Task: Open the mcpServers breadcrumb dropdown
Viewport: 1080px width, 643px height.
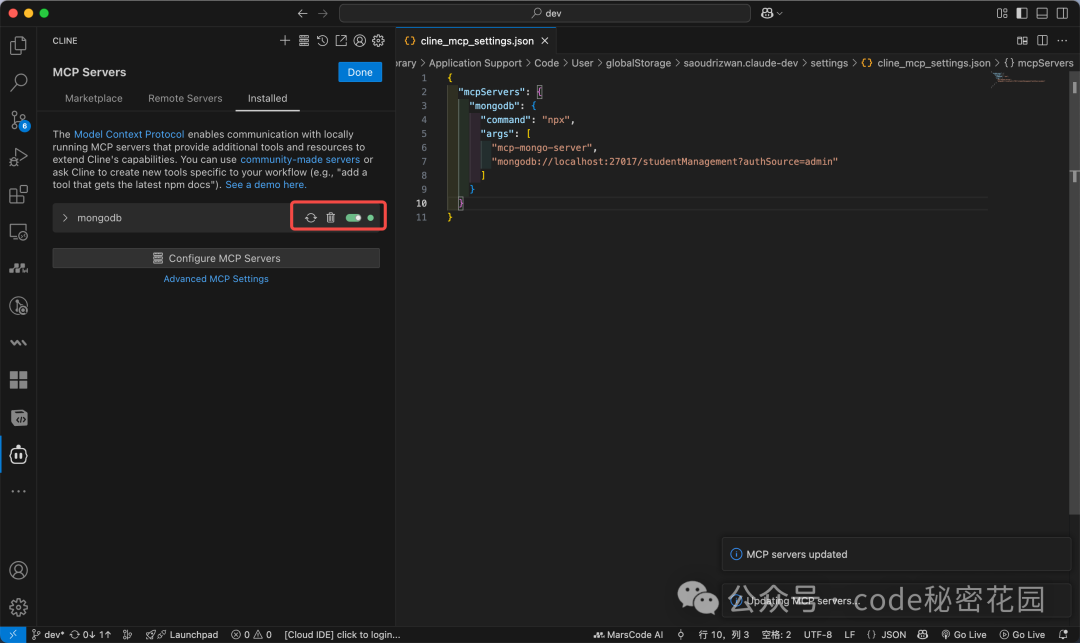Action: click(x=1040, y=62)
